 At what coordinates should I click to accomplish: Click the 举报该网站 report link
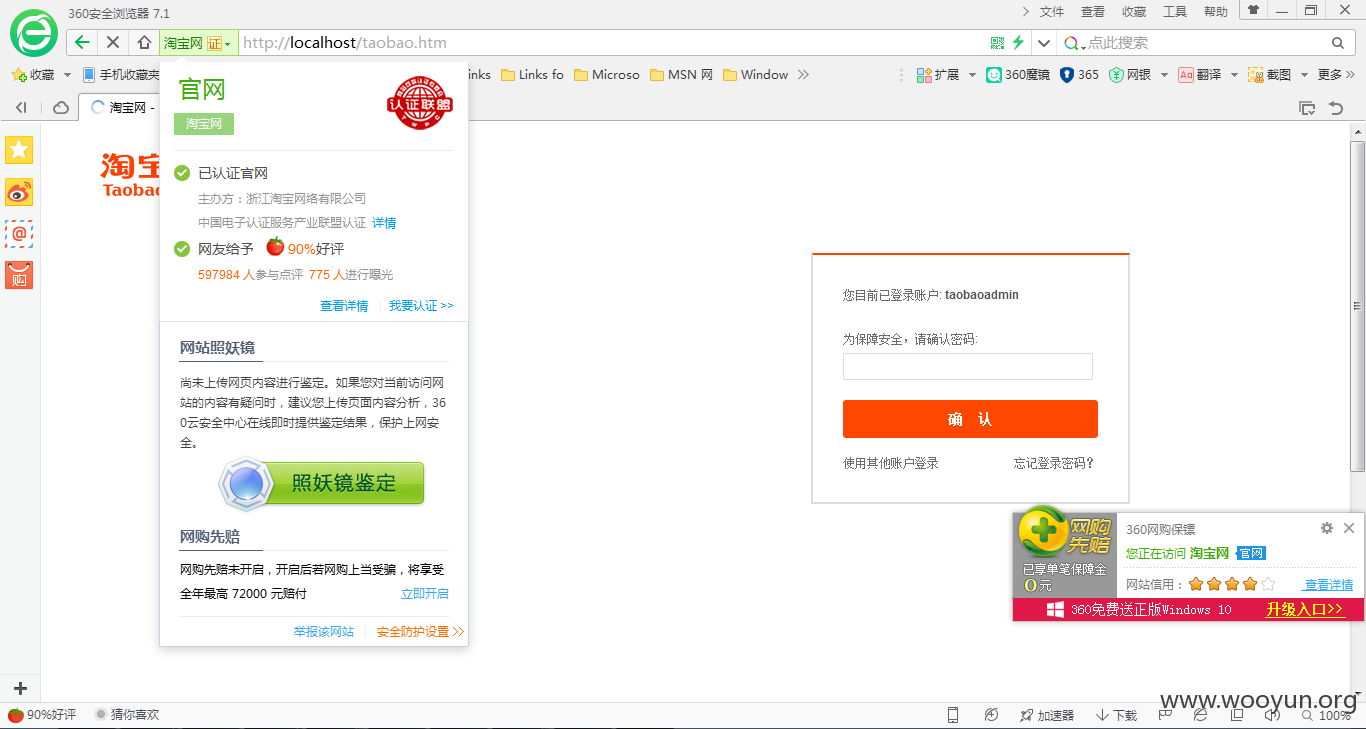tap(324, 632)
